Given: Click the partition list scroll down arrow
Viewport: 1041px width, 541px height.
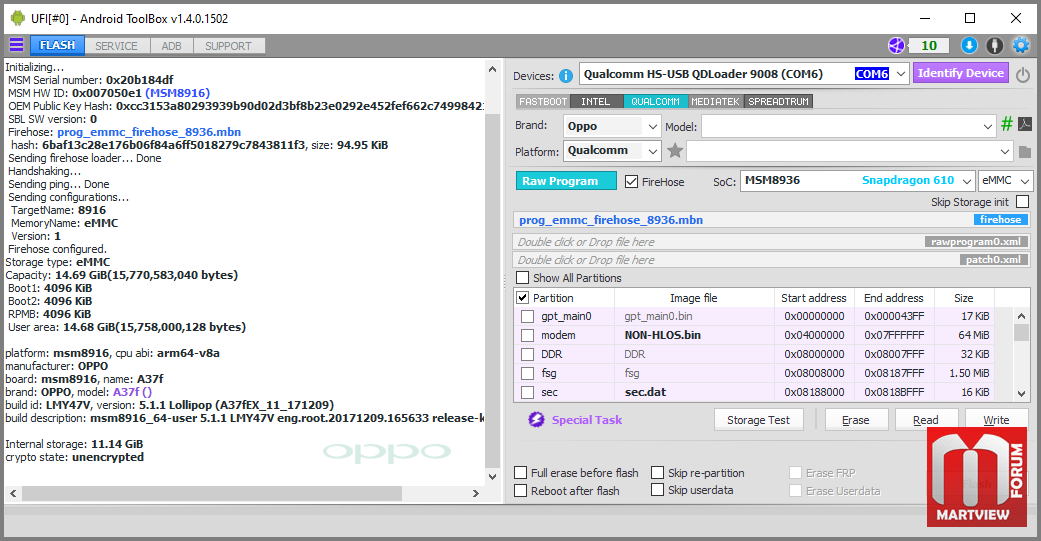Looking at the screenshot, I should [1021, 393].
